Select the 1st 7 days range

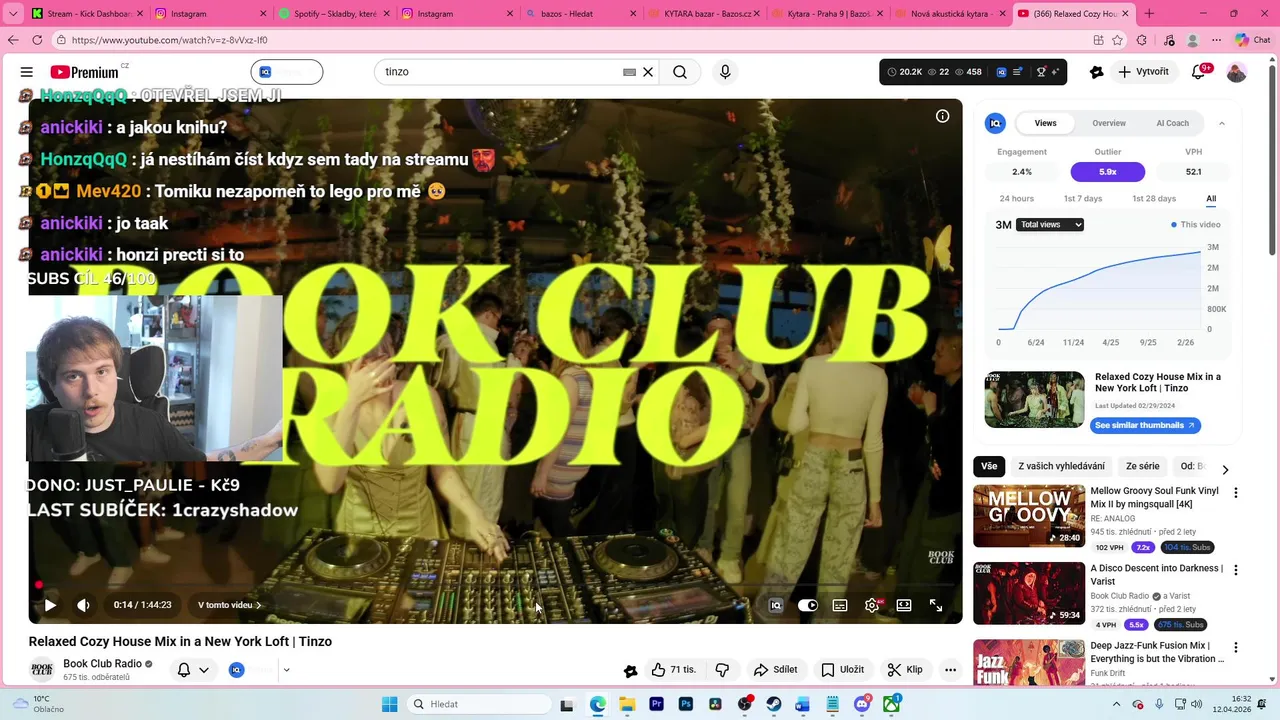(x=1083, y=198)
